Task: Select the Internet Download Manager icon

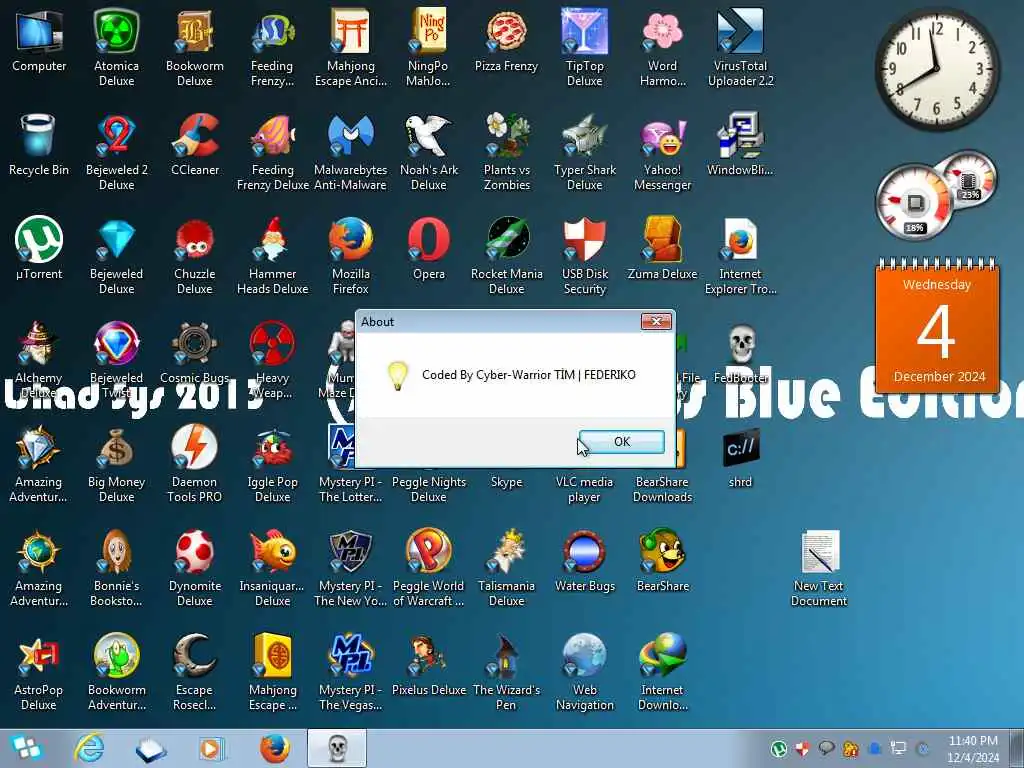Action: point(662,673)
